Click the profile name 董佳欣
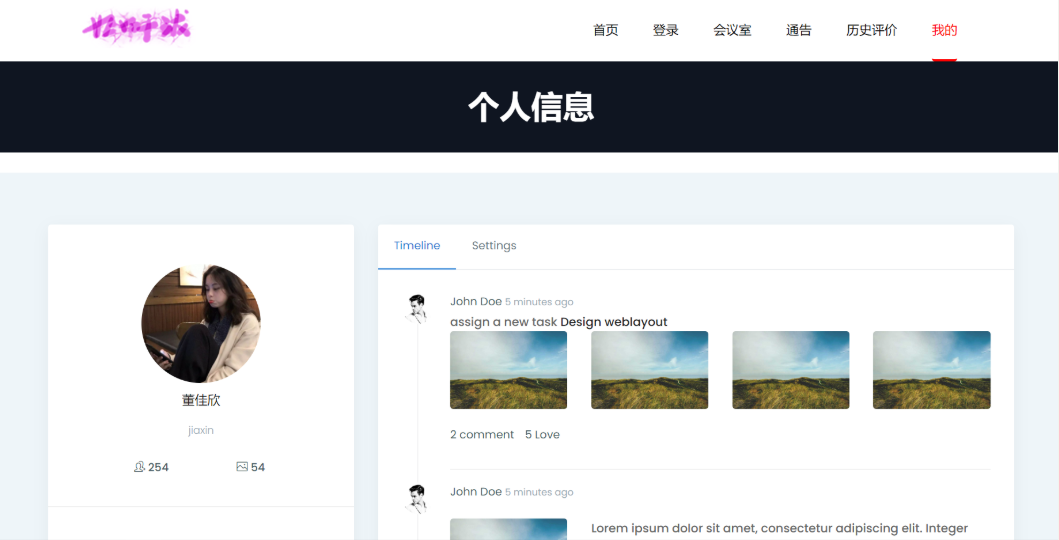The height and width of the screenshot is (540, 1059). click(x=201, y=400)
